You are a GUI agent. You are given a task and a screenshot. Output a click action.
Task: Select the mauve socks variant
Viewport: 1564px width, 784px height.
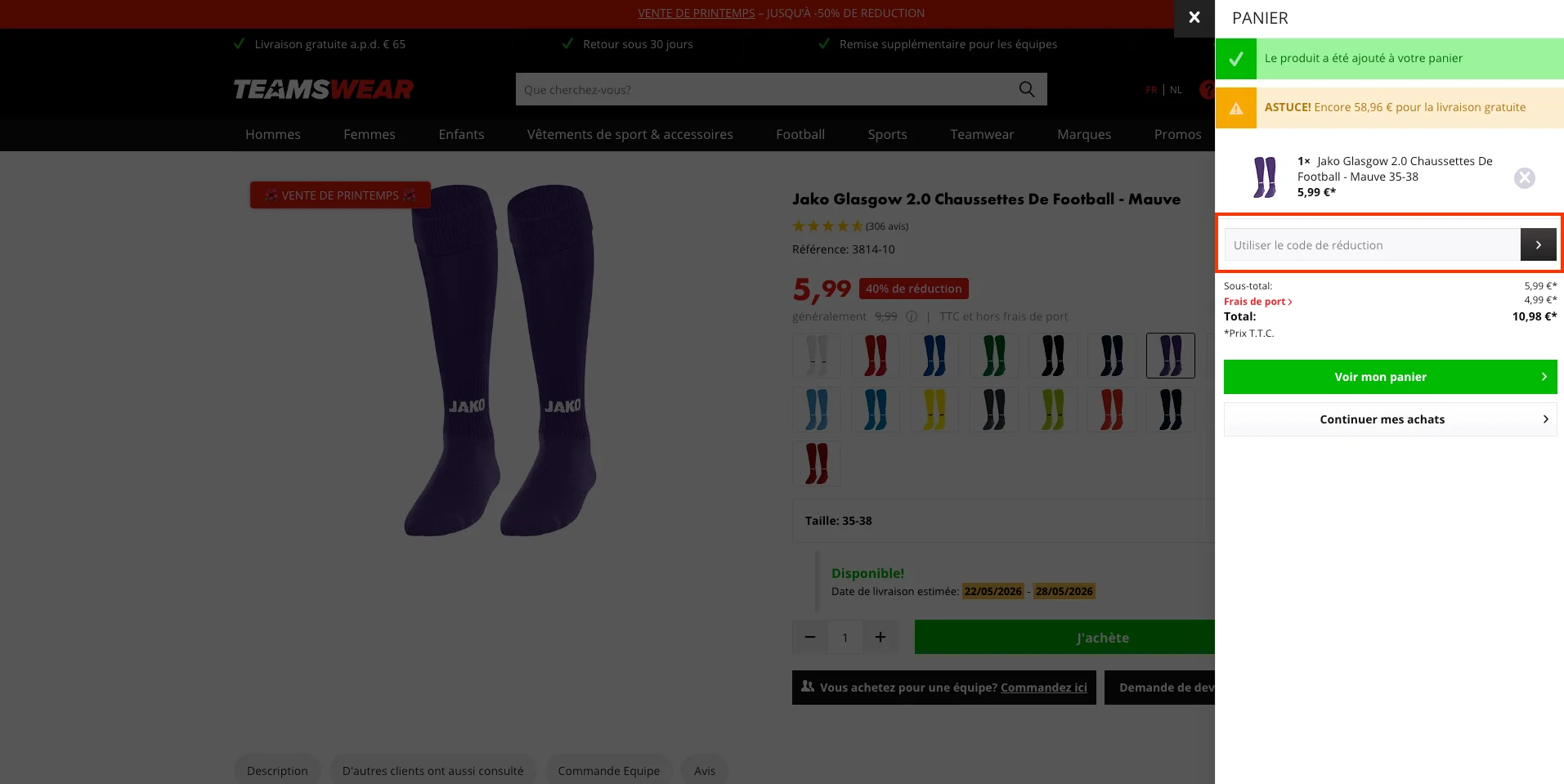click(x=1170, y=356)
